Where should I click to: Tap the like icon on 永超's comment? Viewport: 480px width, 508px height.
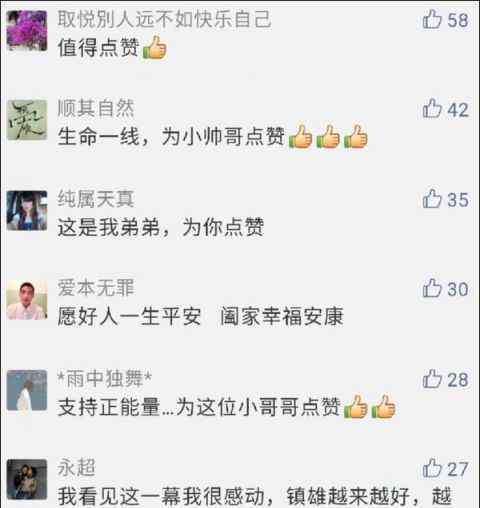[432, 468]
